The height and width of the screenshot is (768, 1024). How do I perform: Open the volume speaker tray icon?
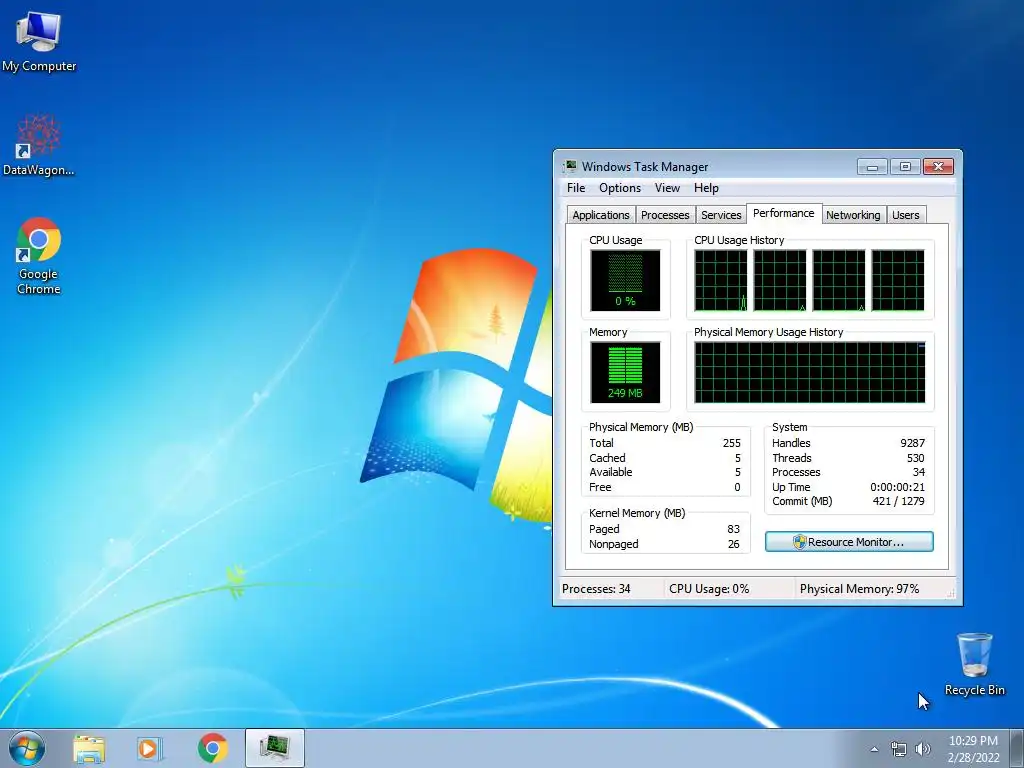pos(923,749)
